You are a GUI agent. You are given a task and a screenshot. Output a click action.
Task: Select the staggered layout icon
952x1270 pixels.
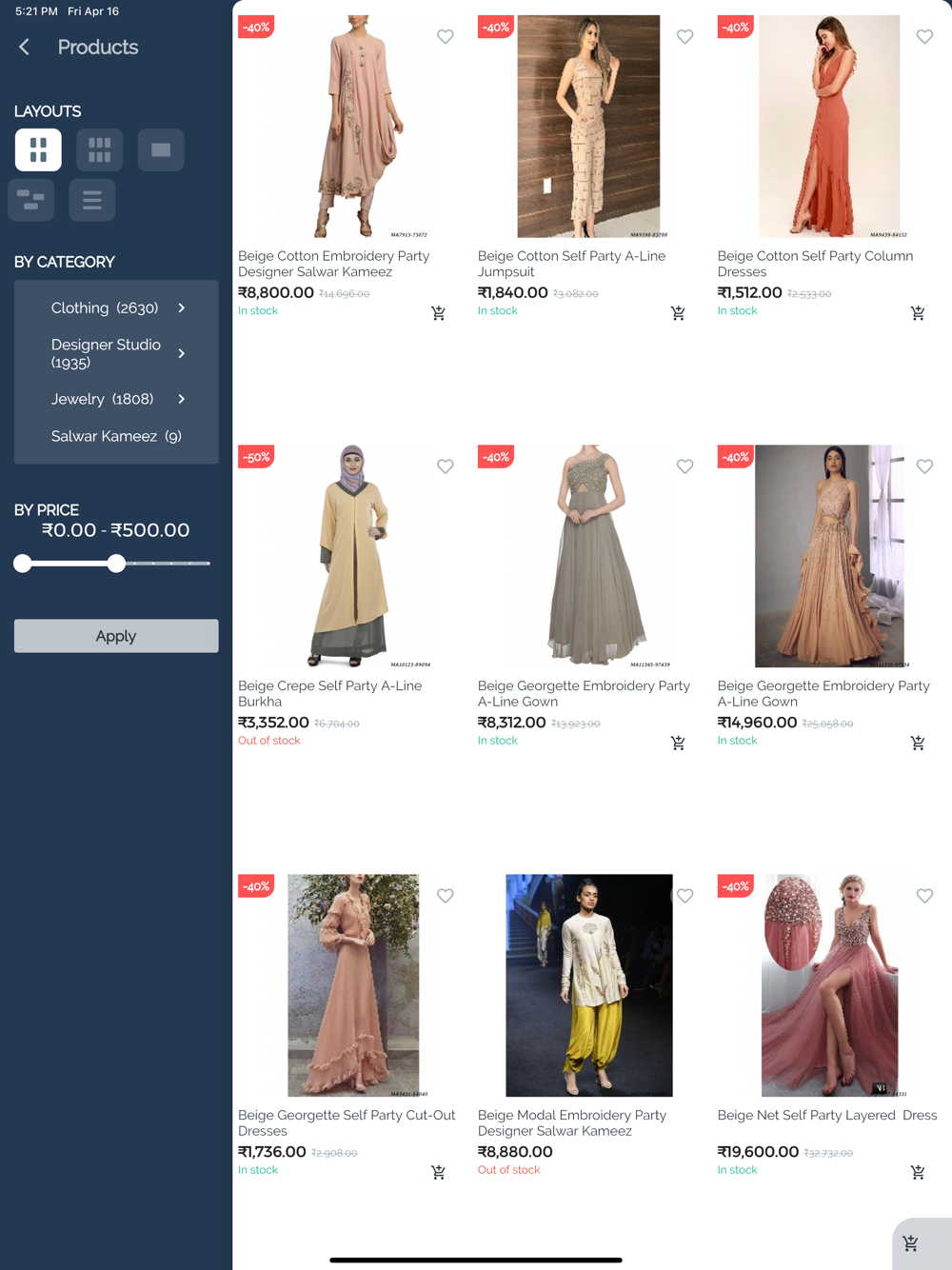[x=31, y=200]
